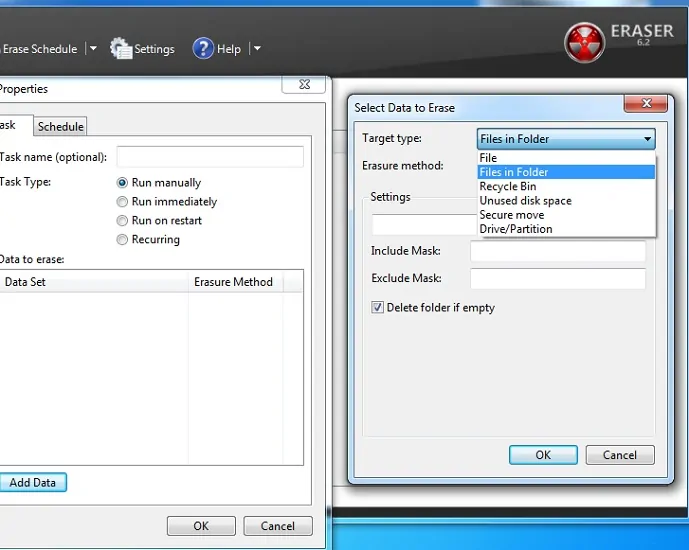Switch to the Schedule tab
This screenshot has width=689, height=550.
point(61,127)
